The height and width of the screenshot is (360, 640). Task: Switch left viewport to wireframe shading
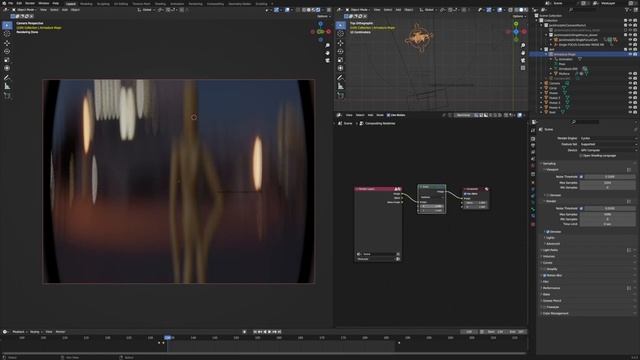coord(304,10)
